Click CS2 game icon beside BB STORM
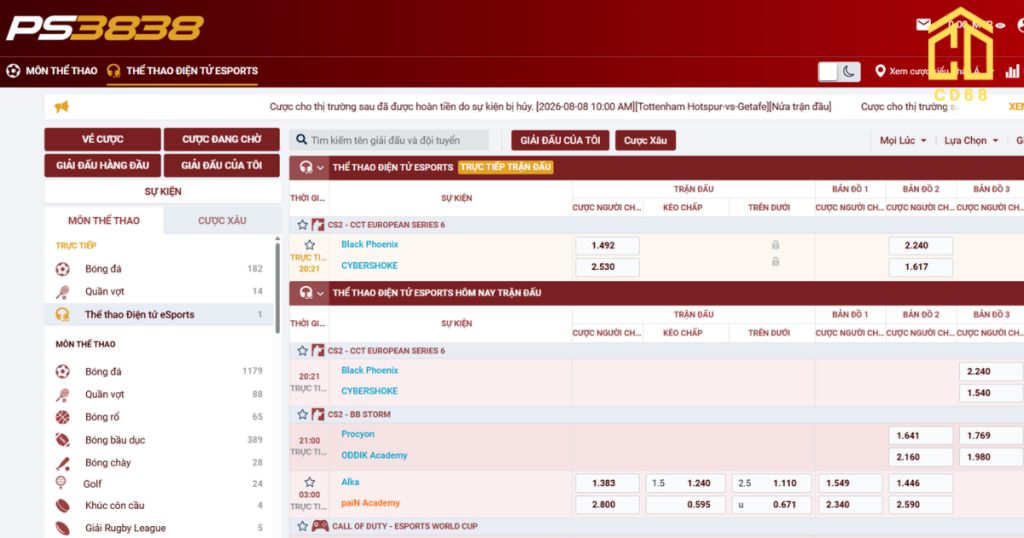The image size is (1024, 538). [318, 414]
